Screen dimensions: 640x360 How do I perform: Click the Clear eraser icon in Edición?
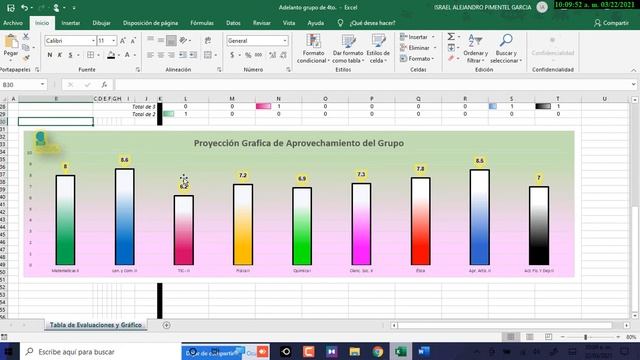[451, 58]
